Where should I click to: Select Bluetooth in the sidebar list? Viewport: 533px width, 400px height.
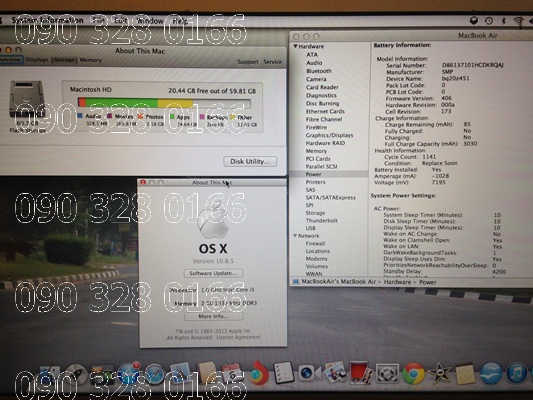click(x=319, y=71)
